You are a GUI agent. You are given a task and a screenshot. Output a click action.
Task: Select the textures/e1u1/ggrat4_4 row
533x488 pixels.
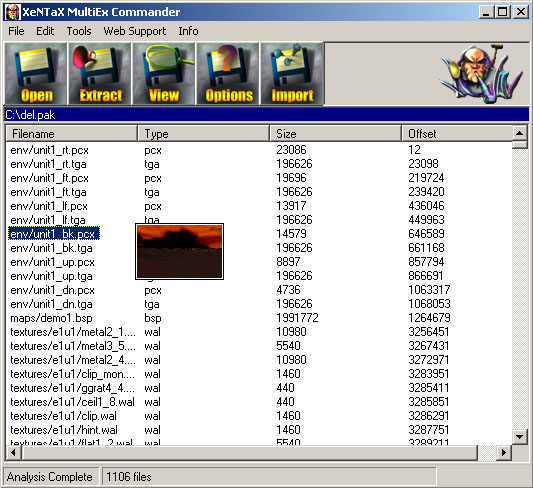pos(73,388)
